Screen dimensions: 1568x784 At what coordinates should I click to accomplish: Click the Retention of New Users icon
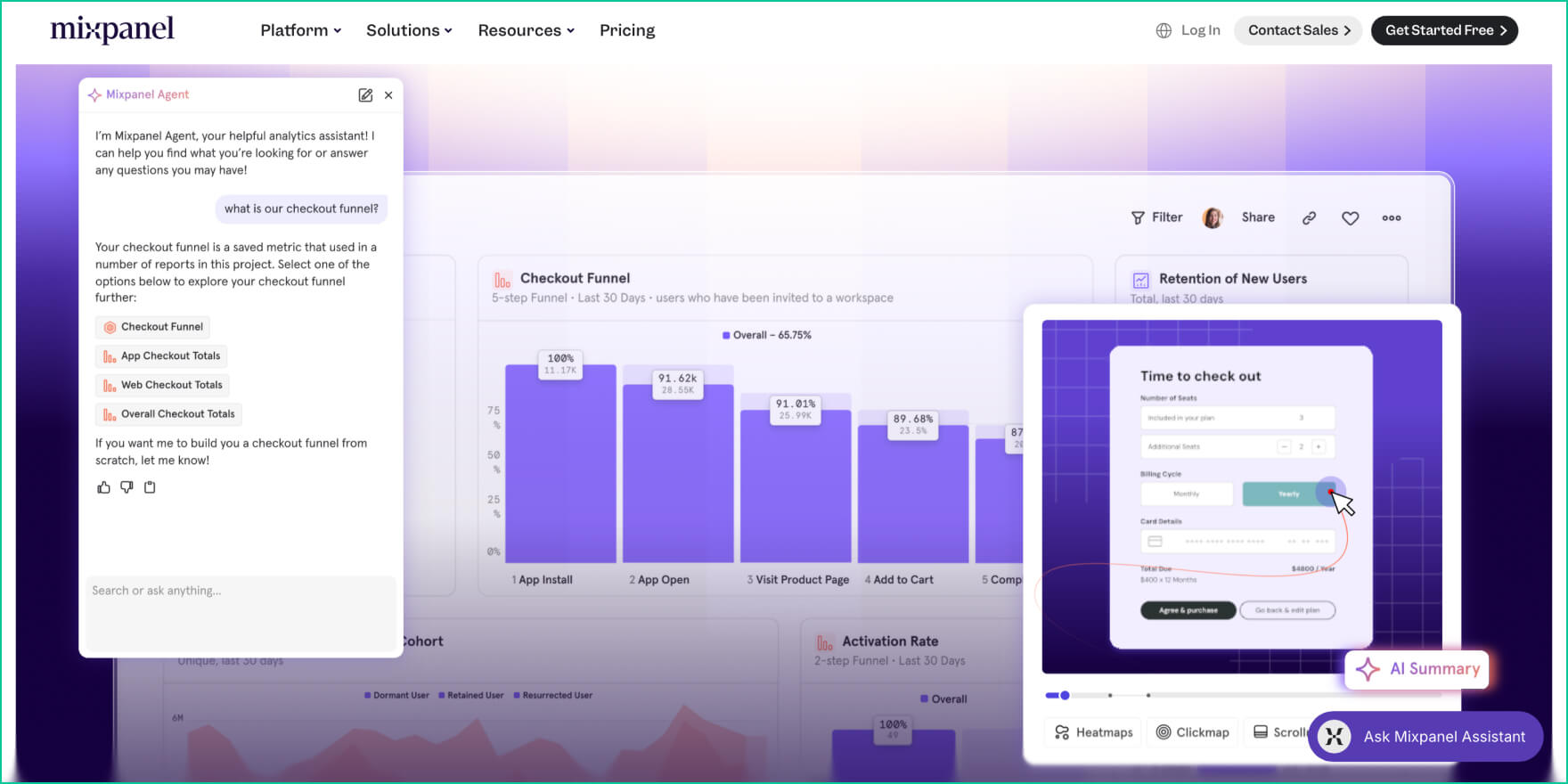pos(1140,280)
